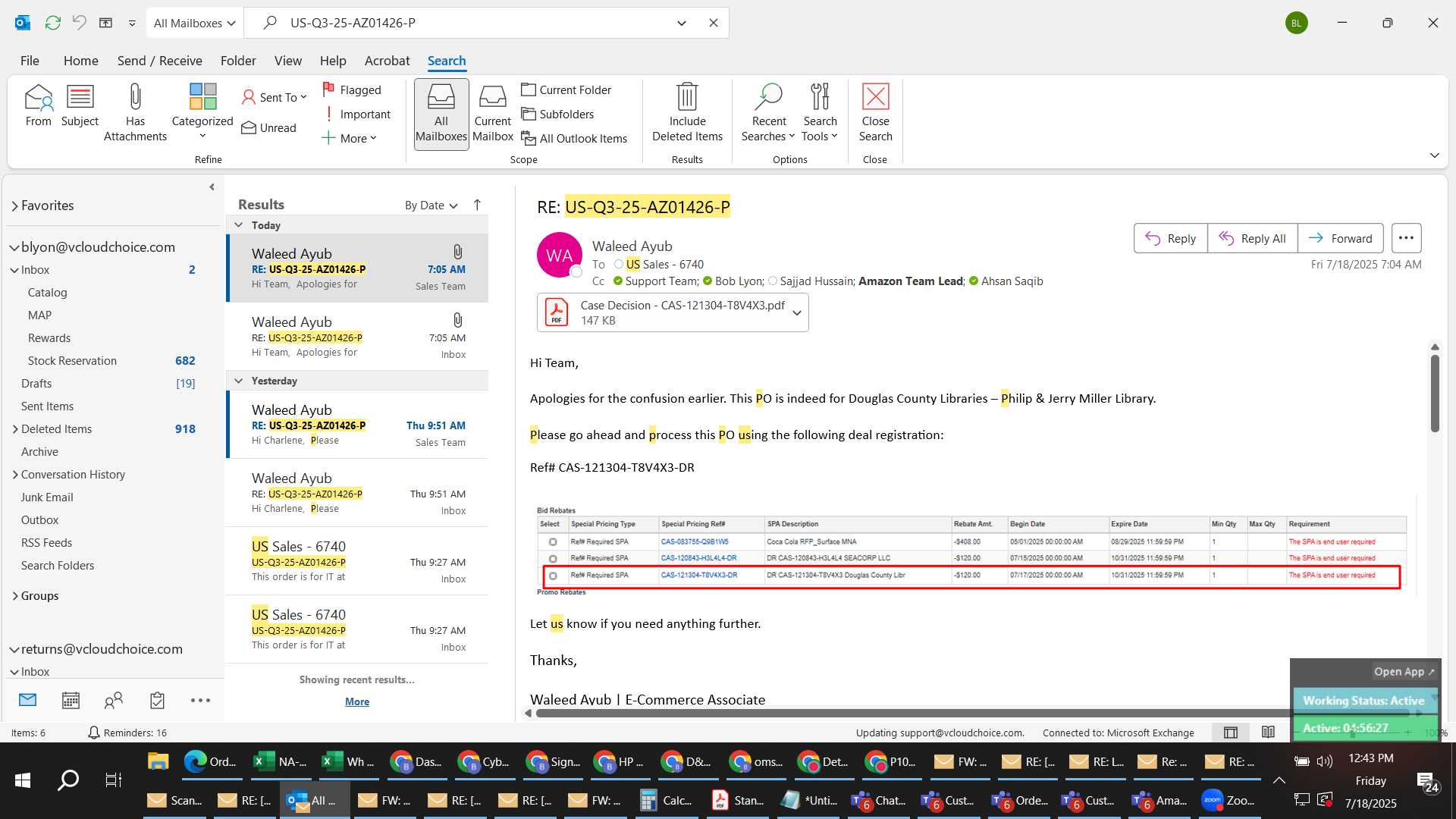Click the Reply All button
The height and width of the screenshot is (819, 1456).
[x=1252, y=238]
